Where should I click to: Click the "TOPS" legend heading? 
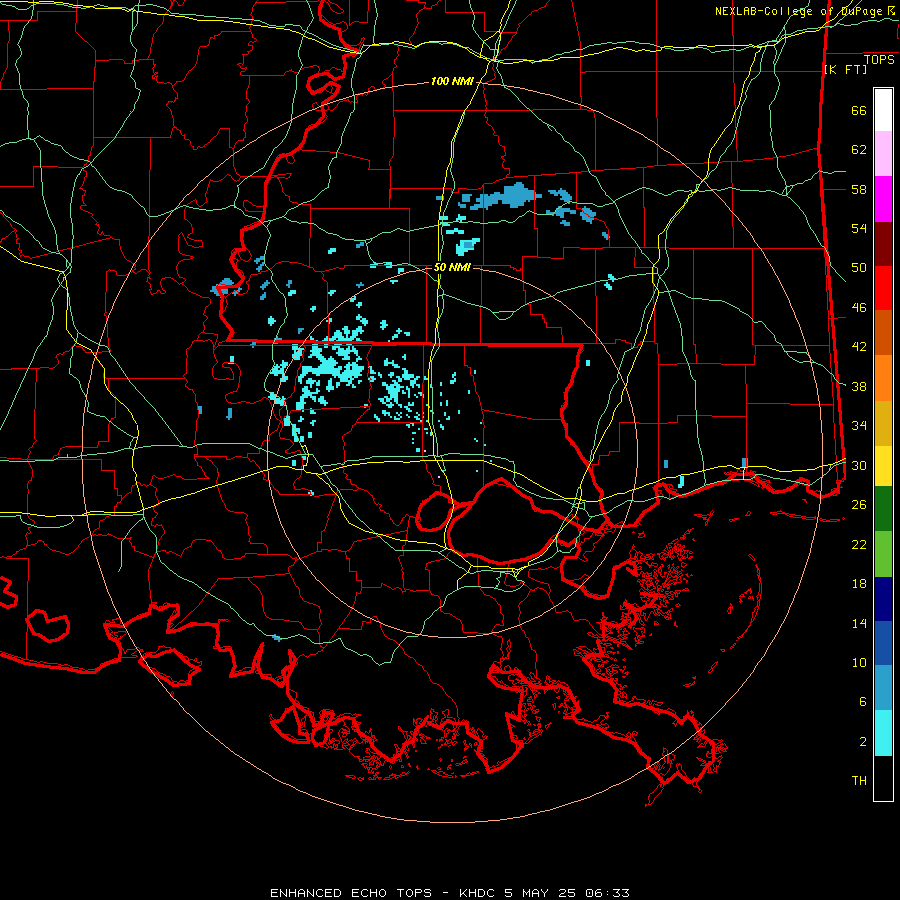pos(879,60)
